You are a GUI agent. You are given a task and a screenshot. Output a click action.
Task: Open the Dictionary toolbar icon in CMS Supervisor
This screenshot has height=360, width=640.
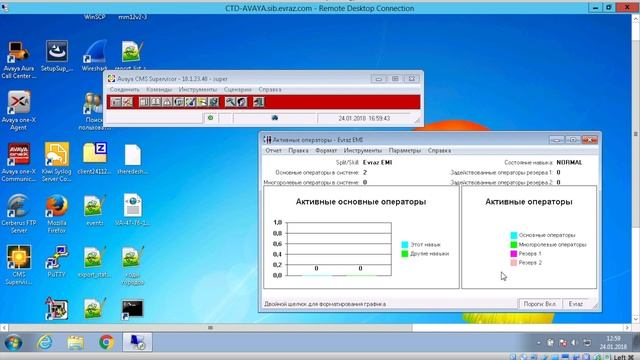click(156, 102)
